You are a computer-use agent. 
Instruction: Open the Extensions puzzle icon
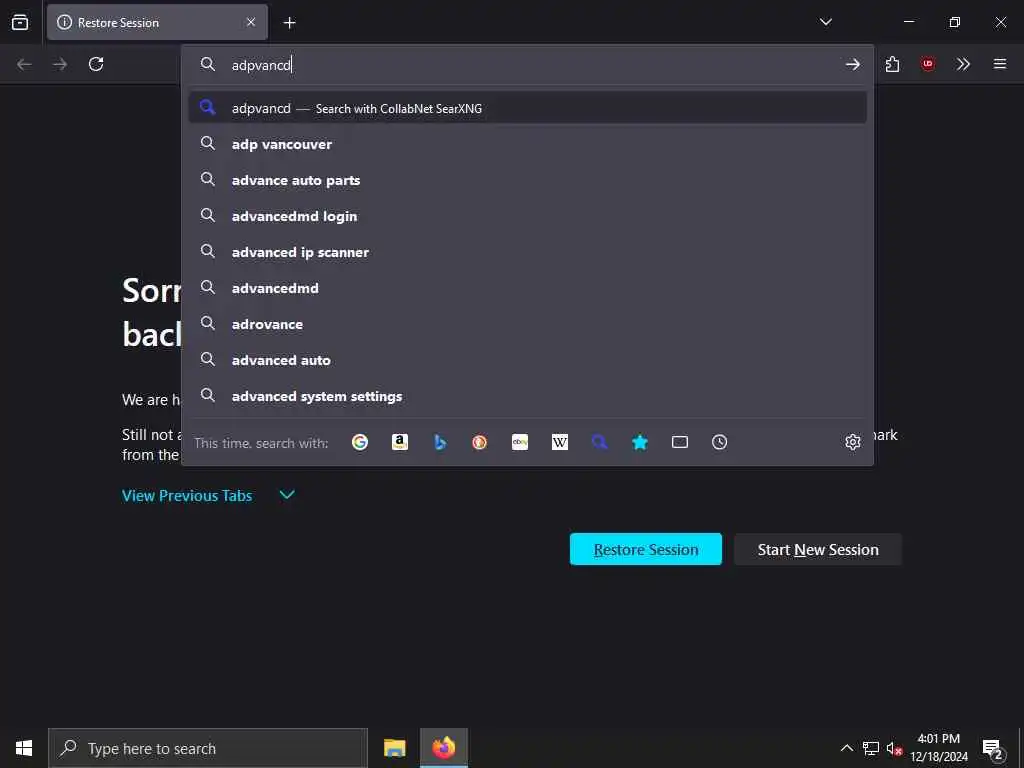[x=892, y=64]
